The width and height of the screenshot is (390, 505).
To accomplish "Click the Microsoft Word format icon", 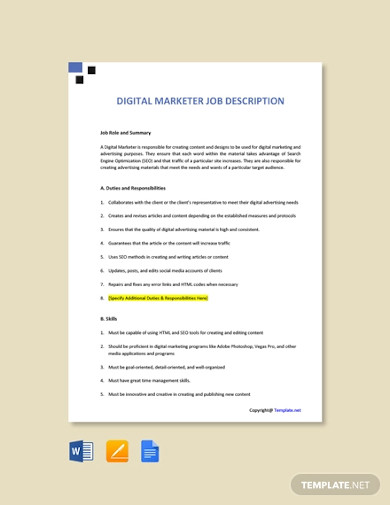I will point(81,451).
